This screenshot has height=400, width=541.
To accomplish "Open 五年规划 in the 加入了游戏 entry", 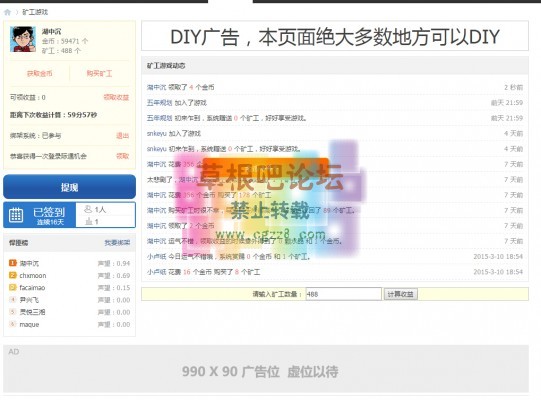I will [159, 103].
